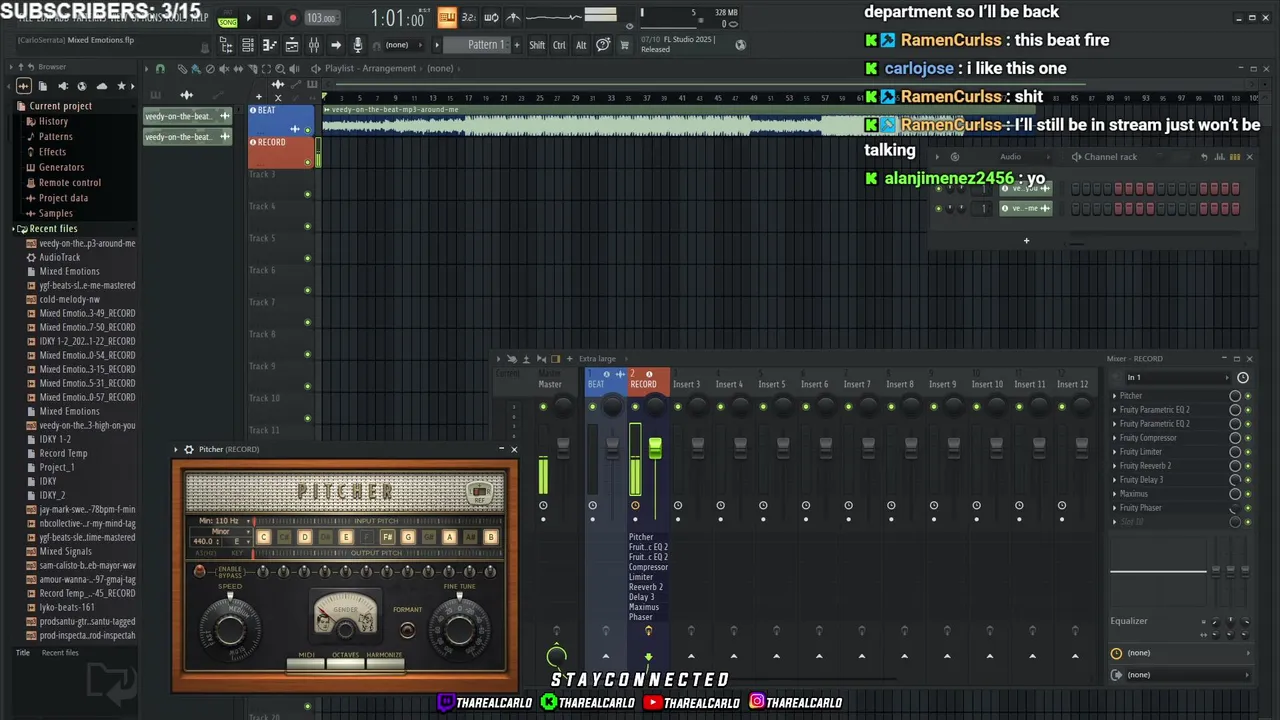Toggle the Fruity Delay 3 enable light

coord(1247,480)
